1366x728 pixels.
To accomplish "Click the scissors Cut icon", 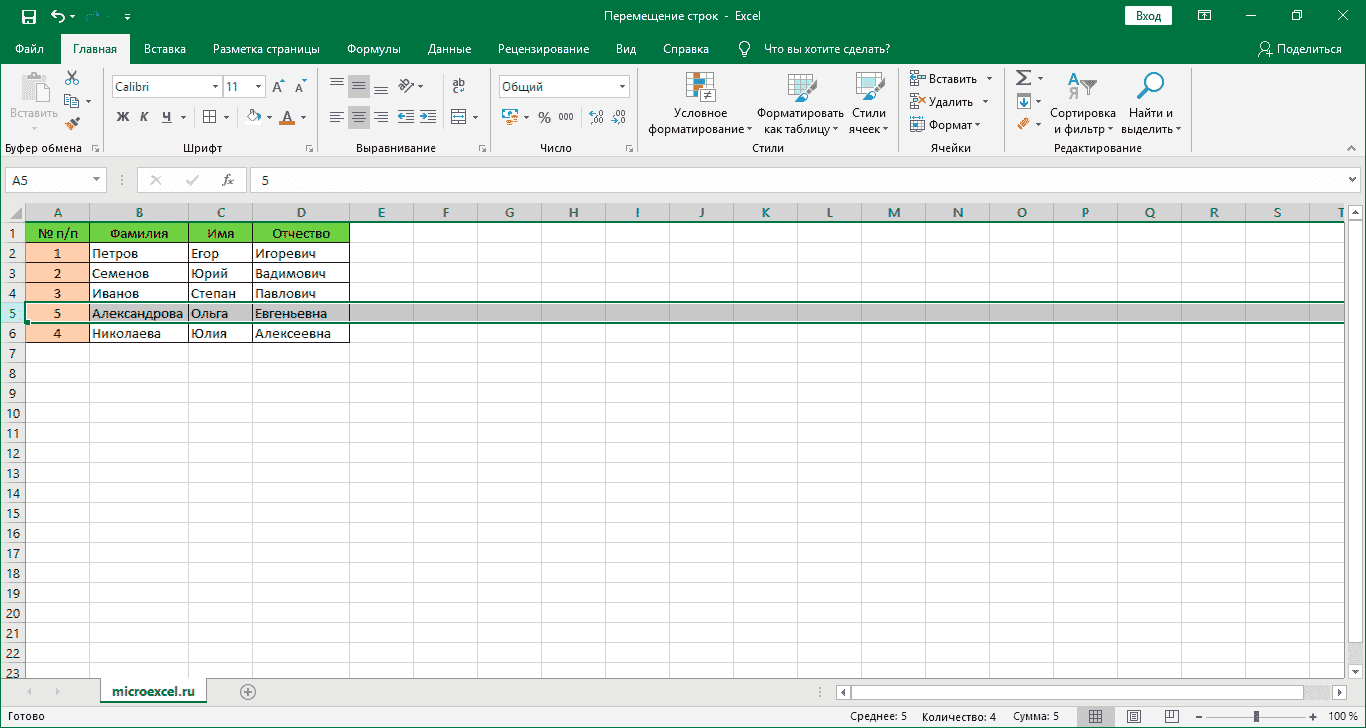I will pyautogui.click(x=71, y=76).
